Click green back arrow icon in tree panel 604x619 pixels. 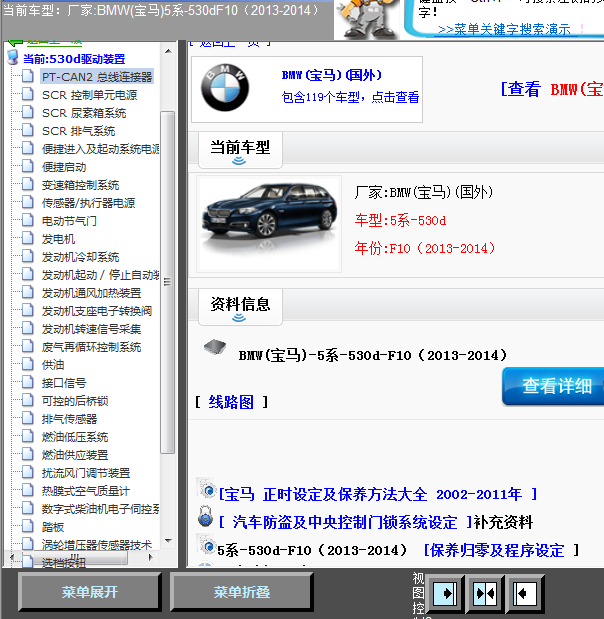click(15, 43)
